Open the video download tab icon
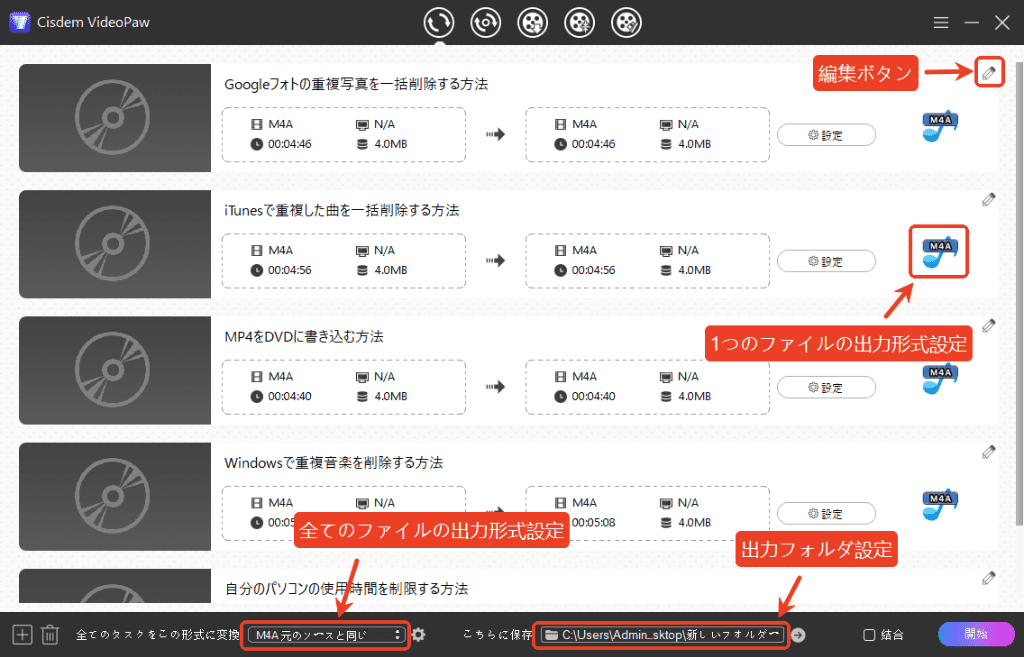 (x=533, y=22)
